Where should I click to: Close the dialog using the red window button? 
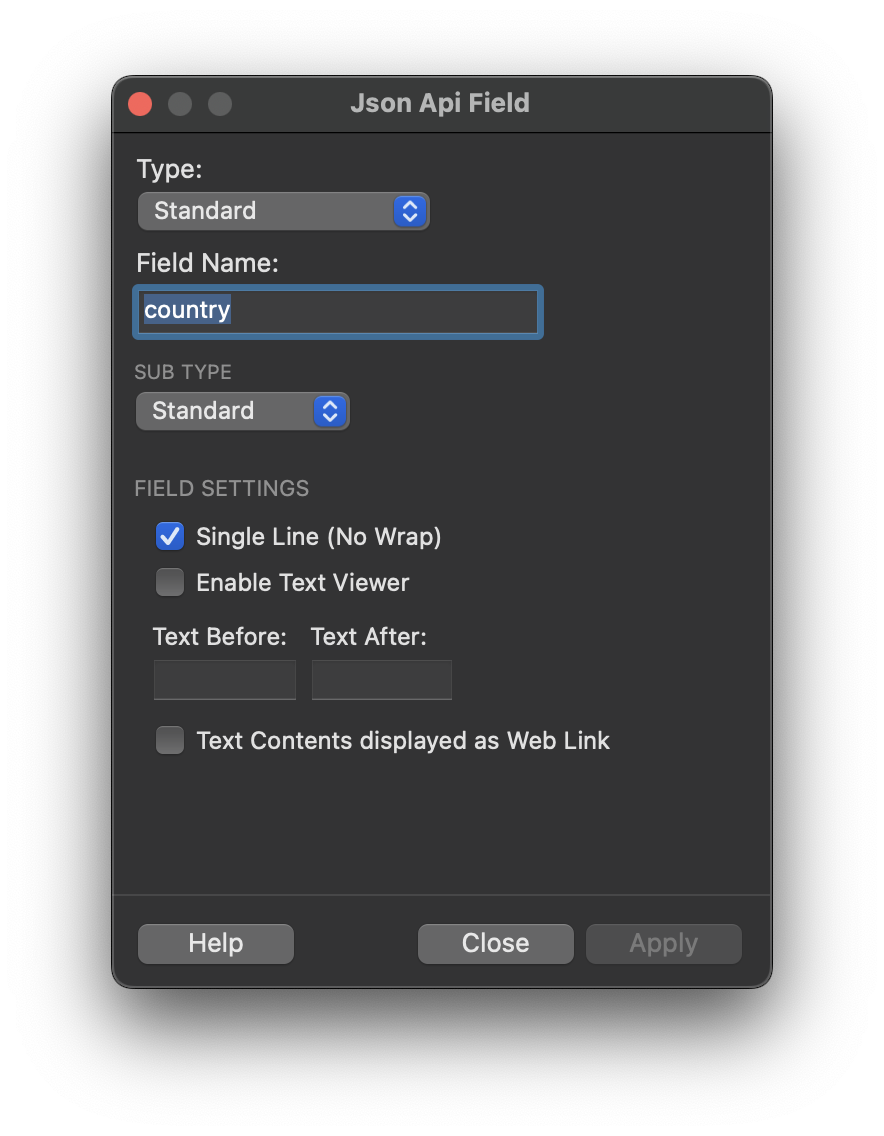coord(140,104)
